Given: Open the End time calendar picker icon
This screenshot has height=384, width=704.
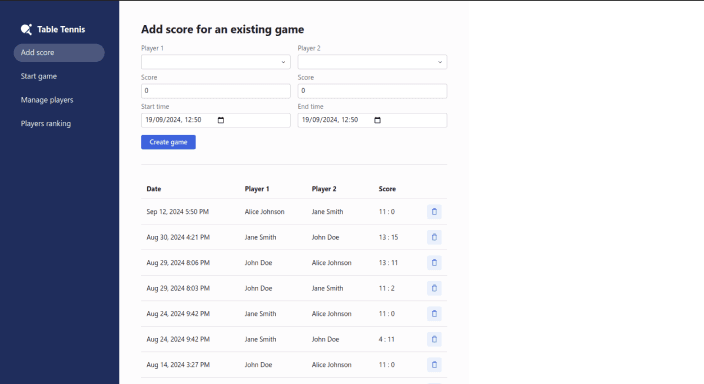Looking at the screenshot, I should click(x=378, y=120).
